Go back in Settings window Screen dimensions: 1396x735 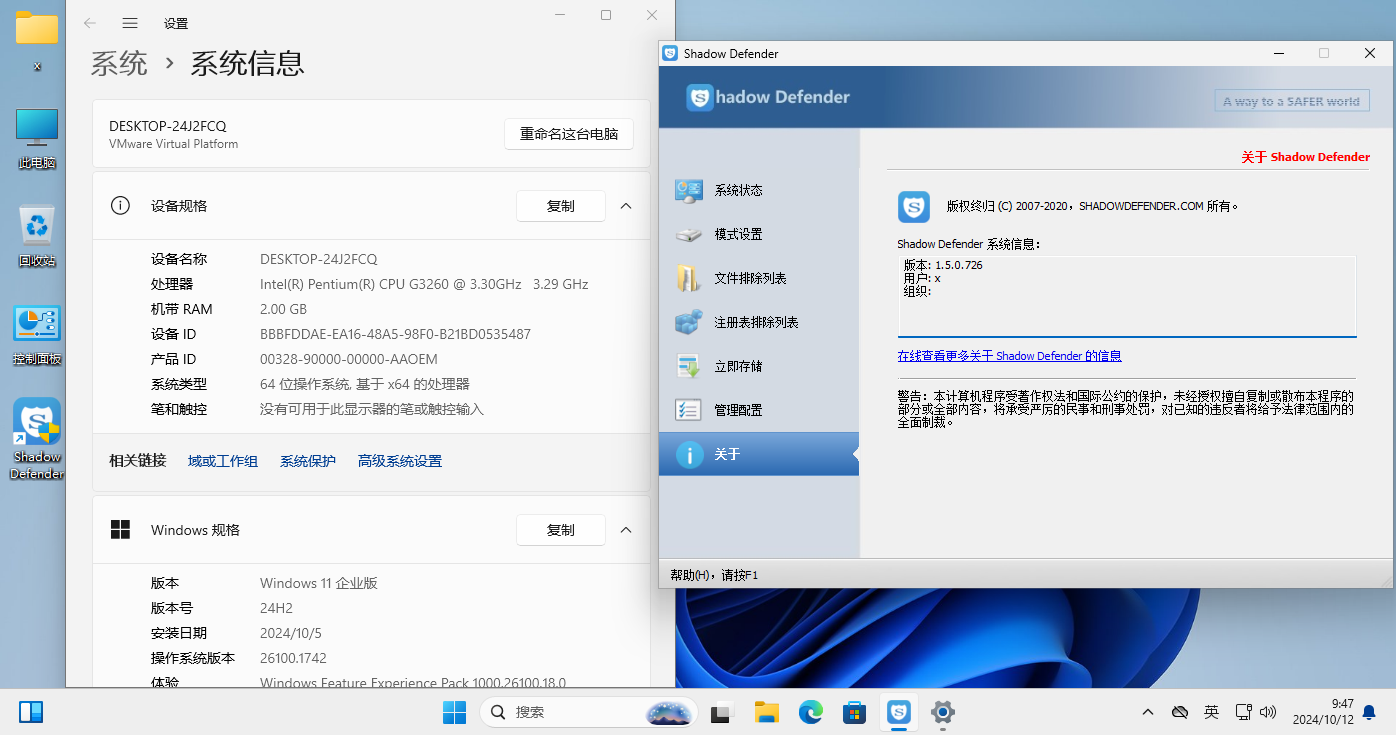pyautogui.click(x=90, y=23)
